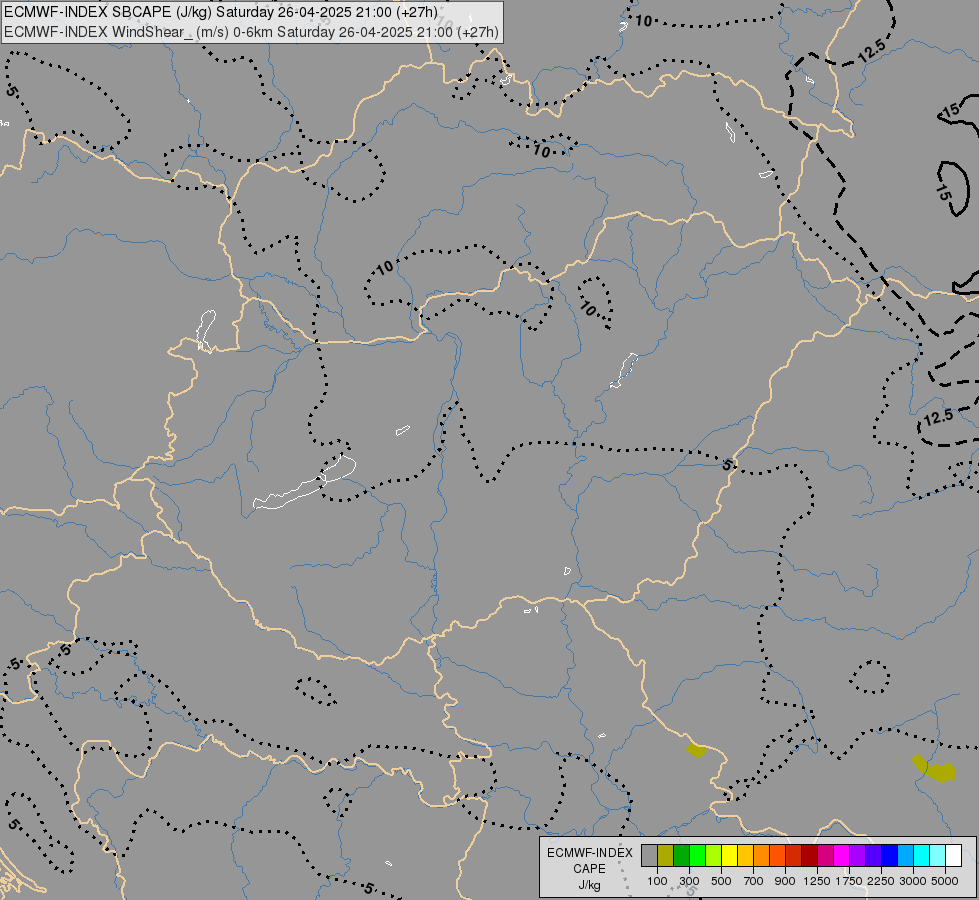Click the J/kg unit label in the legend
The height and width of the screenshot is (900, 979).
(589, 886)
